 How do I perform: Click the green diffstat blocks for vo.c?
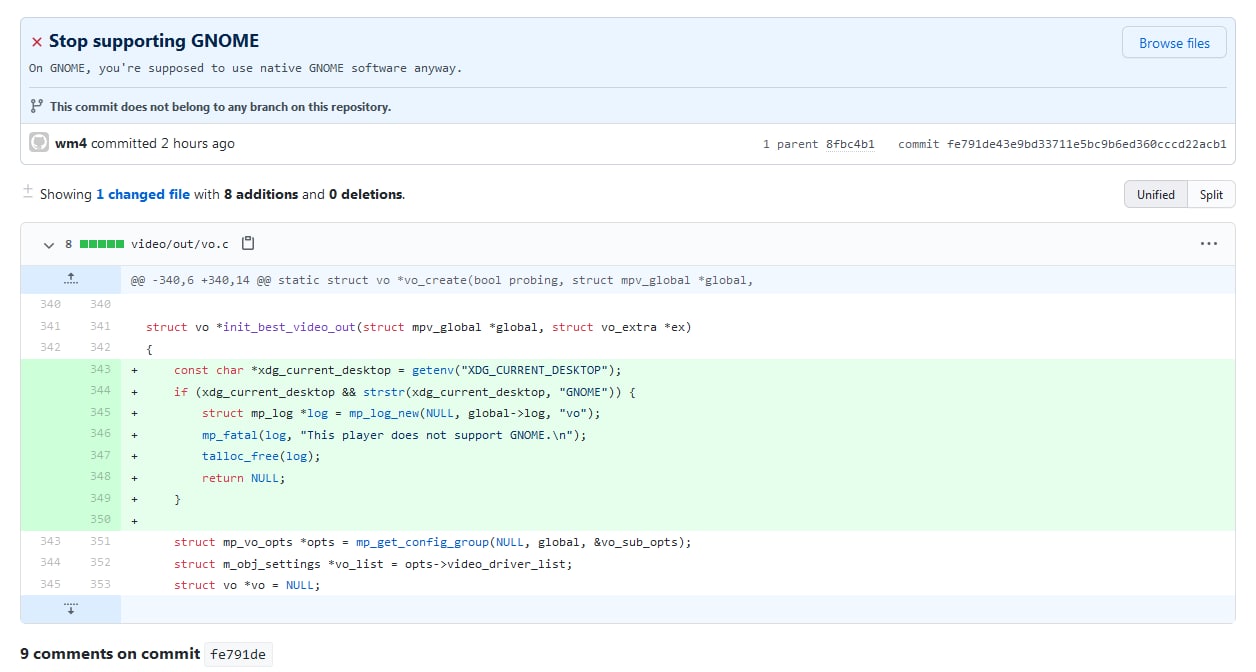[102, 244]
